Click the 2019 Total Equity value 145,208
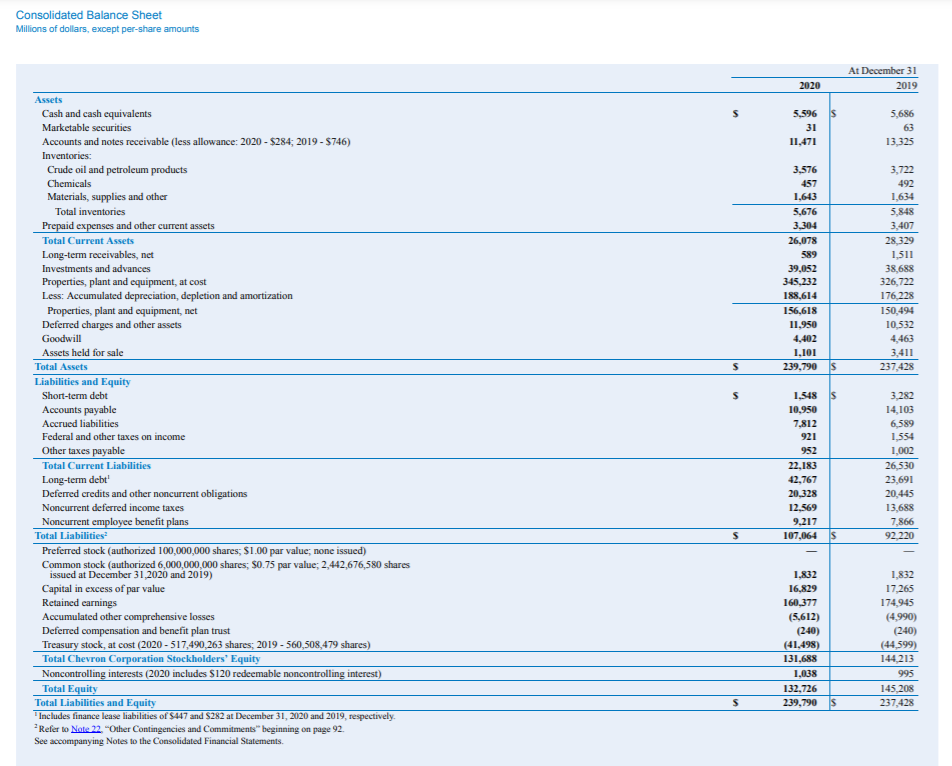Screen dimensions: 952x766 pyautogui.click(x=897, y=689)
